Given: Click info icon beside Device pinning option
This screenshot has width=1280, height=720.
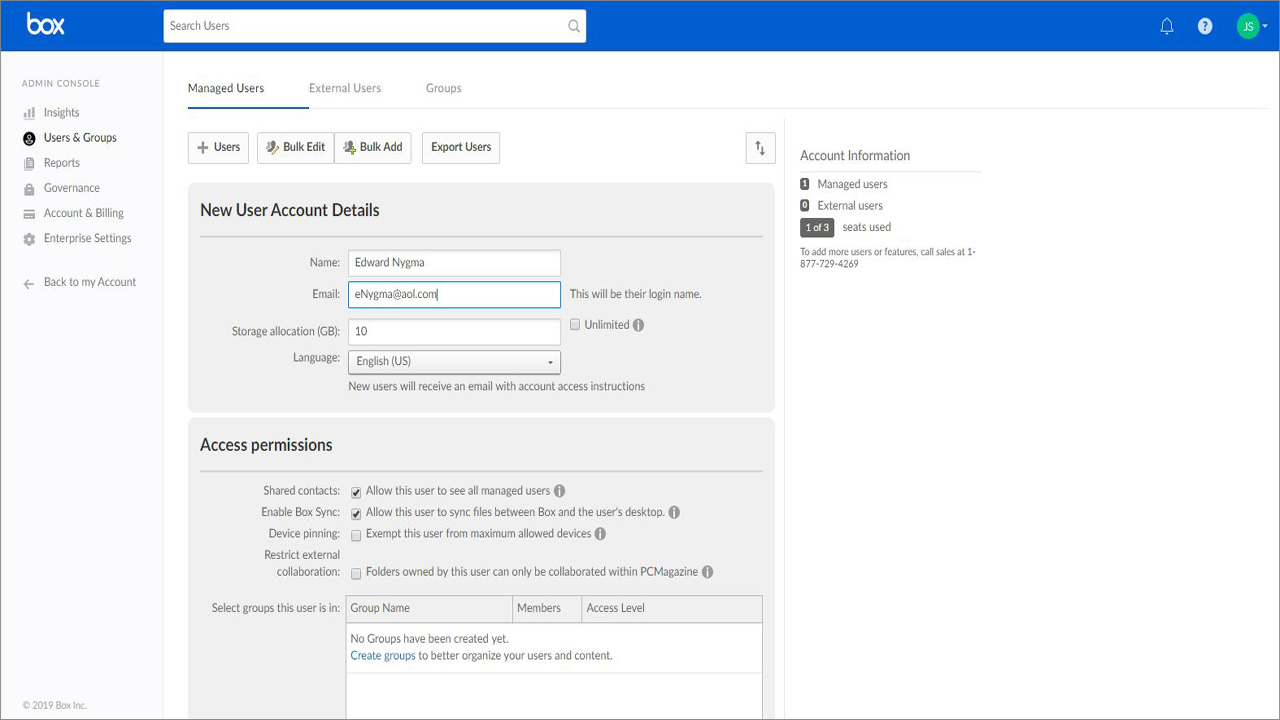Looking at the screenshot, I should [600, 534].
